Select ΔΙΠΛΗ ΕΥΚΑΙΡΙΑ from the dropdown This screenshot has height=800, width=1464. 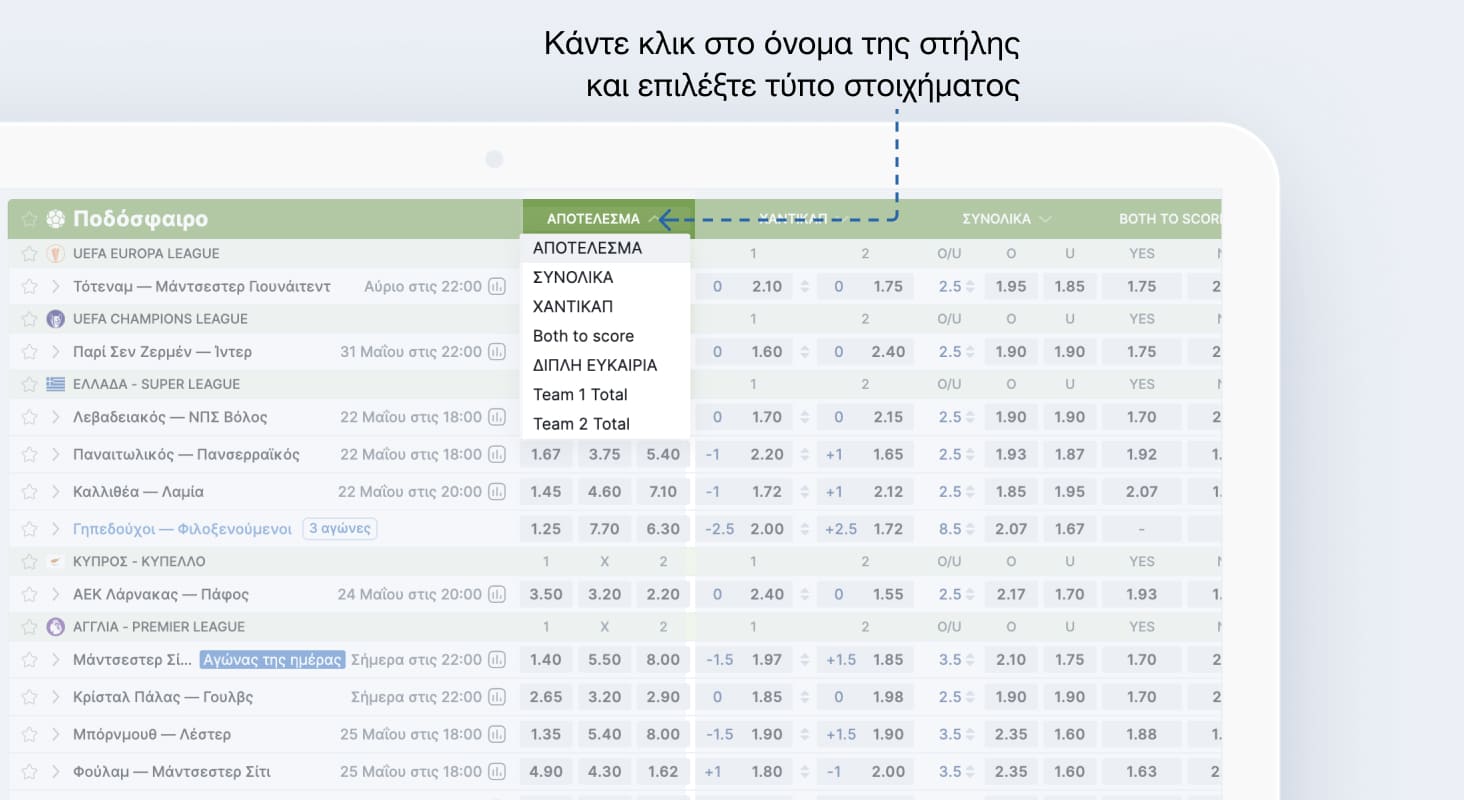(596, 365)
